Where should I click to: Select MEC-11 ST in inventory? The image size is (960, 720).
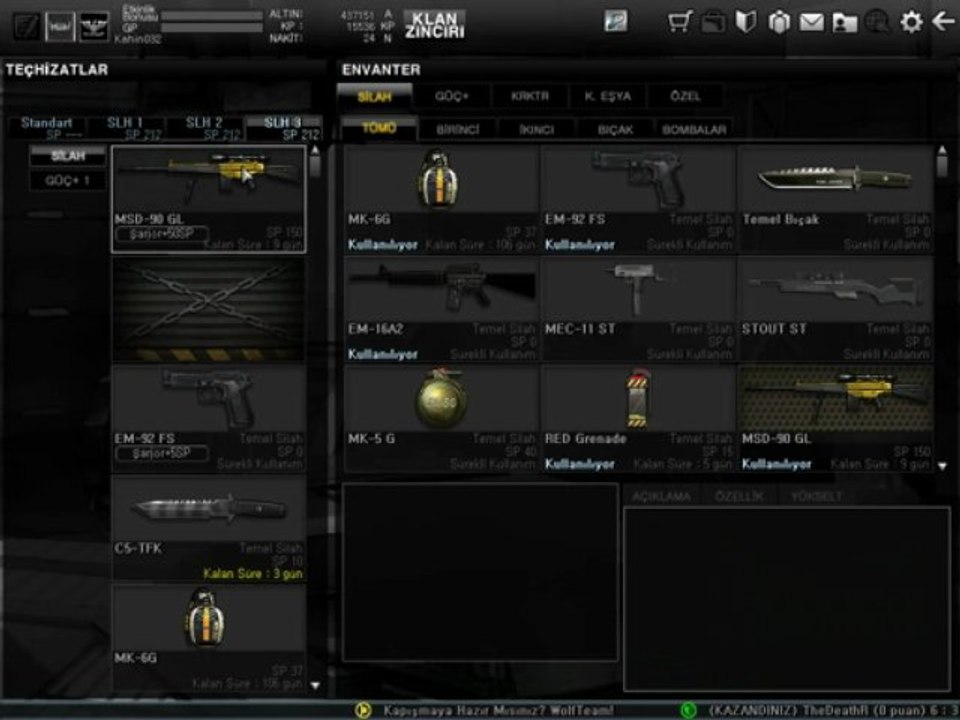639,309
